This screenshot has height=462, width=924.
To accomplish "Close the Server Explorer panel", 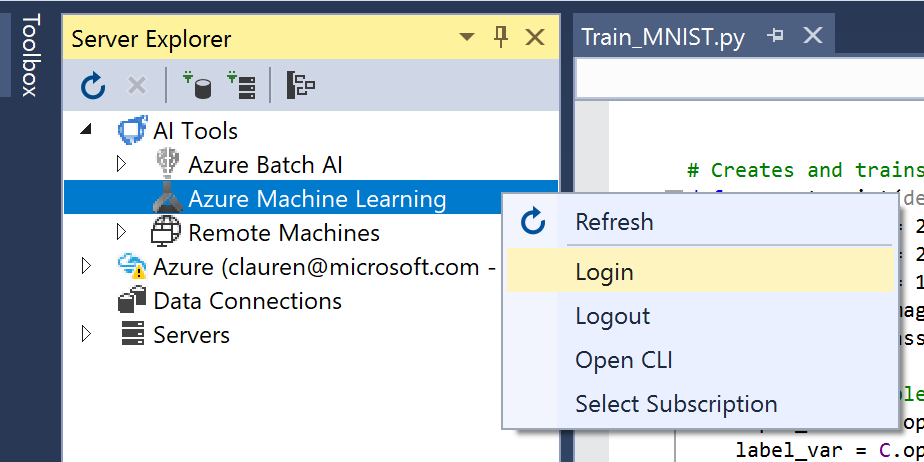I will pos(534,38).
